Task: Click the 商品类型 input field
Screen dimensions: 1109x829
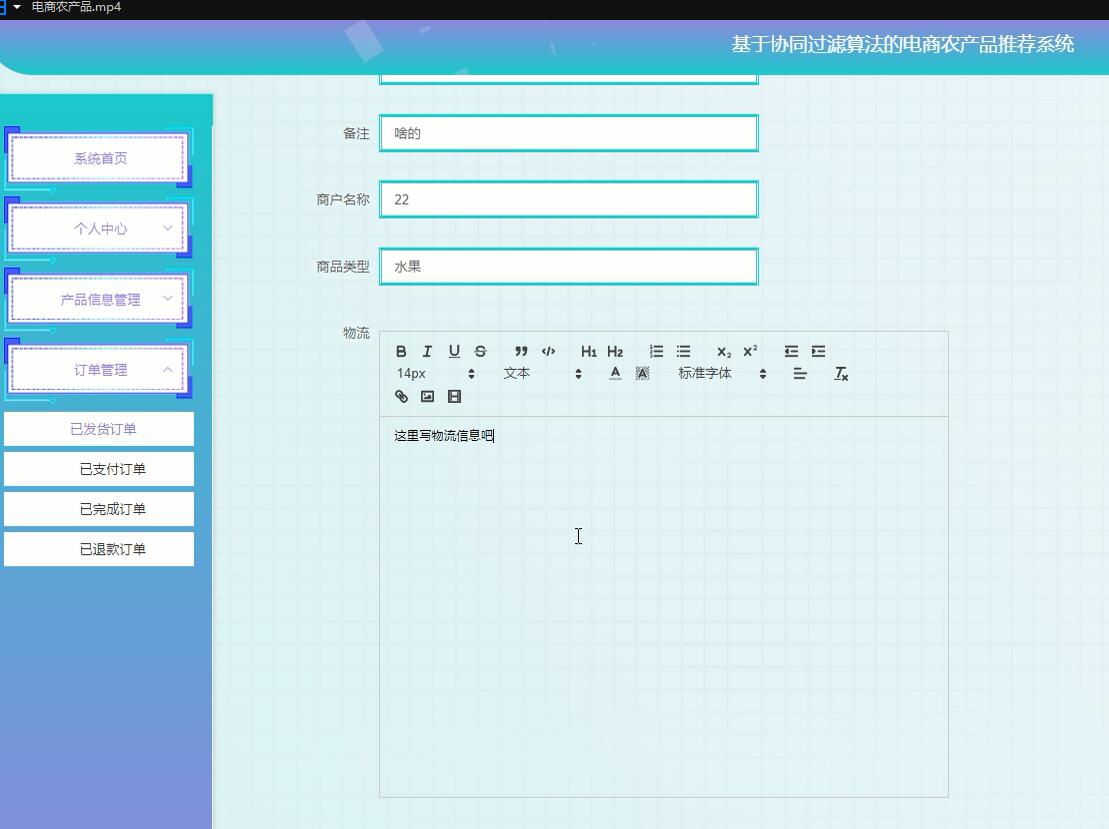Action: (x=569, y=267)
